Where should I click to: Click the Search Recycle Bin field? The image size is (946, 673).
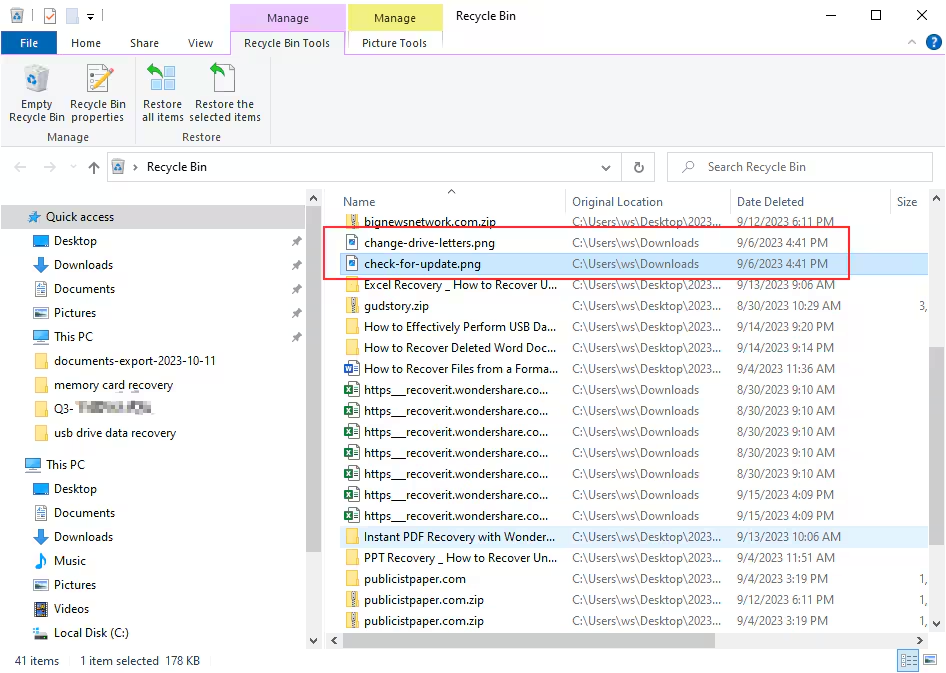tap(799, 167)
